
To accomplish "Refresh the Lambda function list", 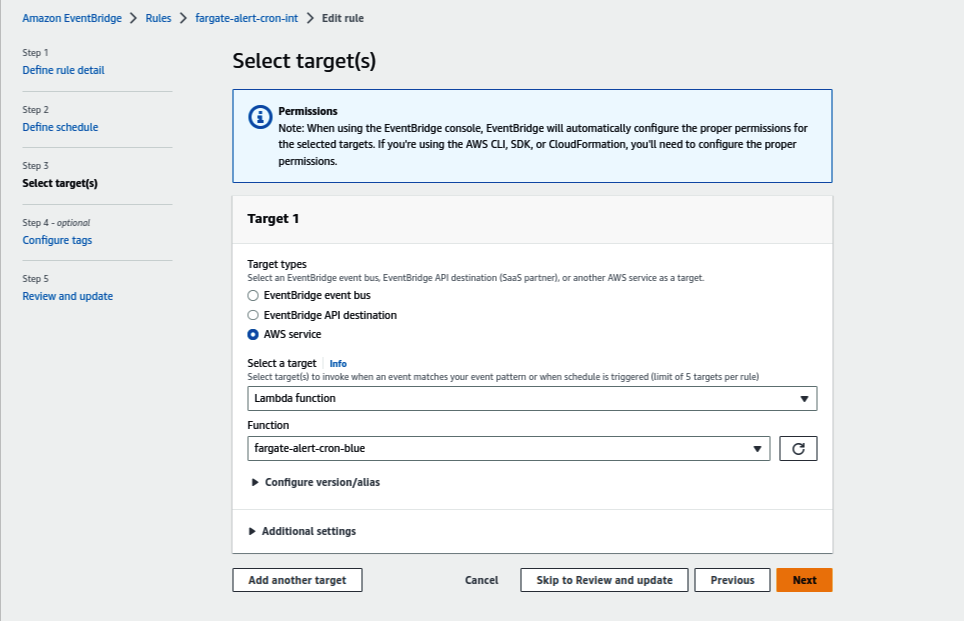I will point(799,448).
